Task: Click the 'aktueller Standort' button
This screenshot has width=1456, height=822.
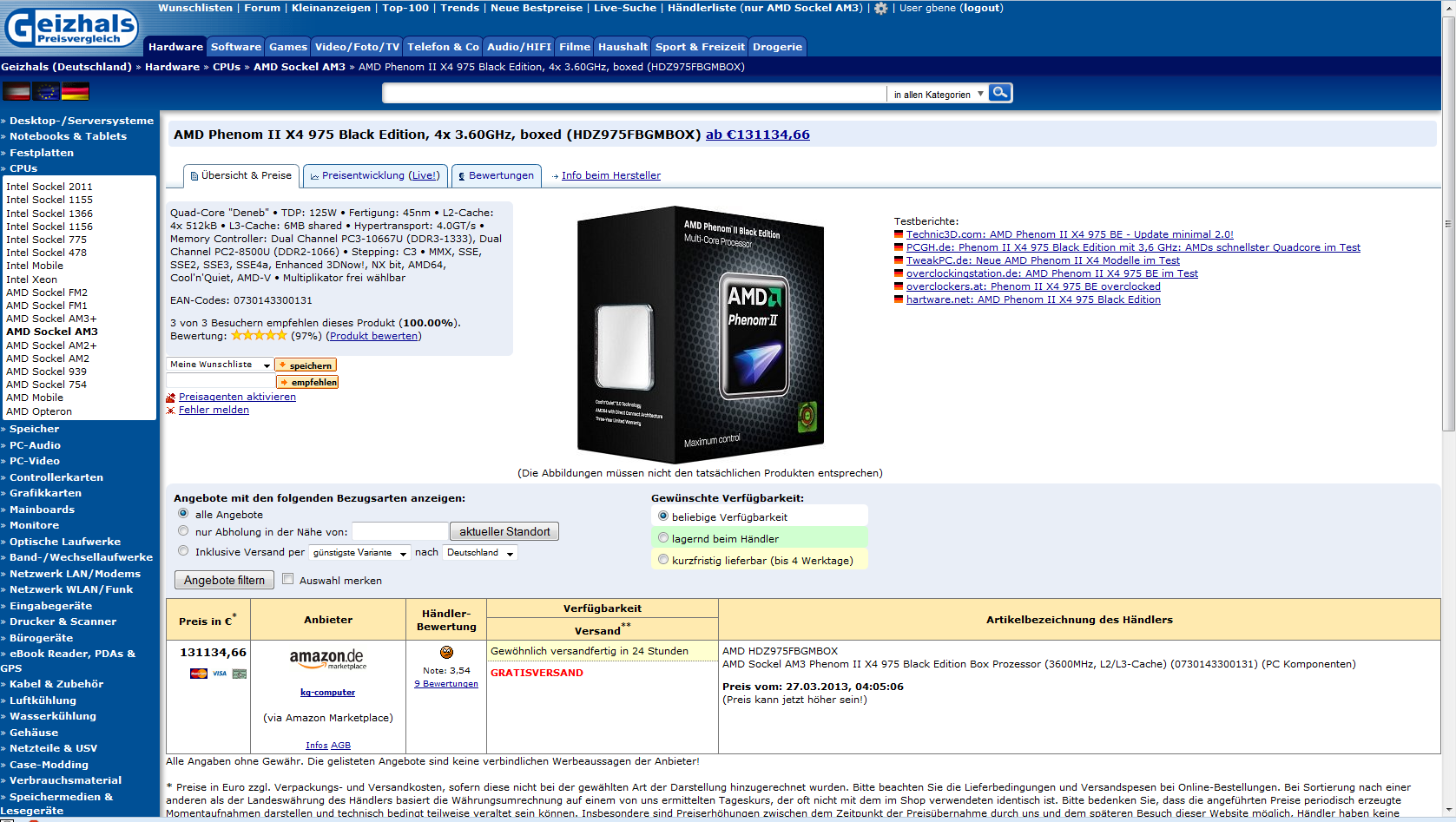Action: coord(504,531)
